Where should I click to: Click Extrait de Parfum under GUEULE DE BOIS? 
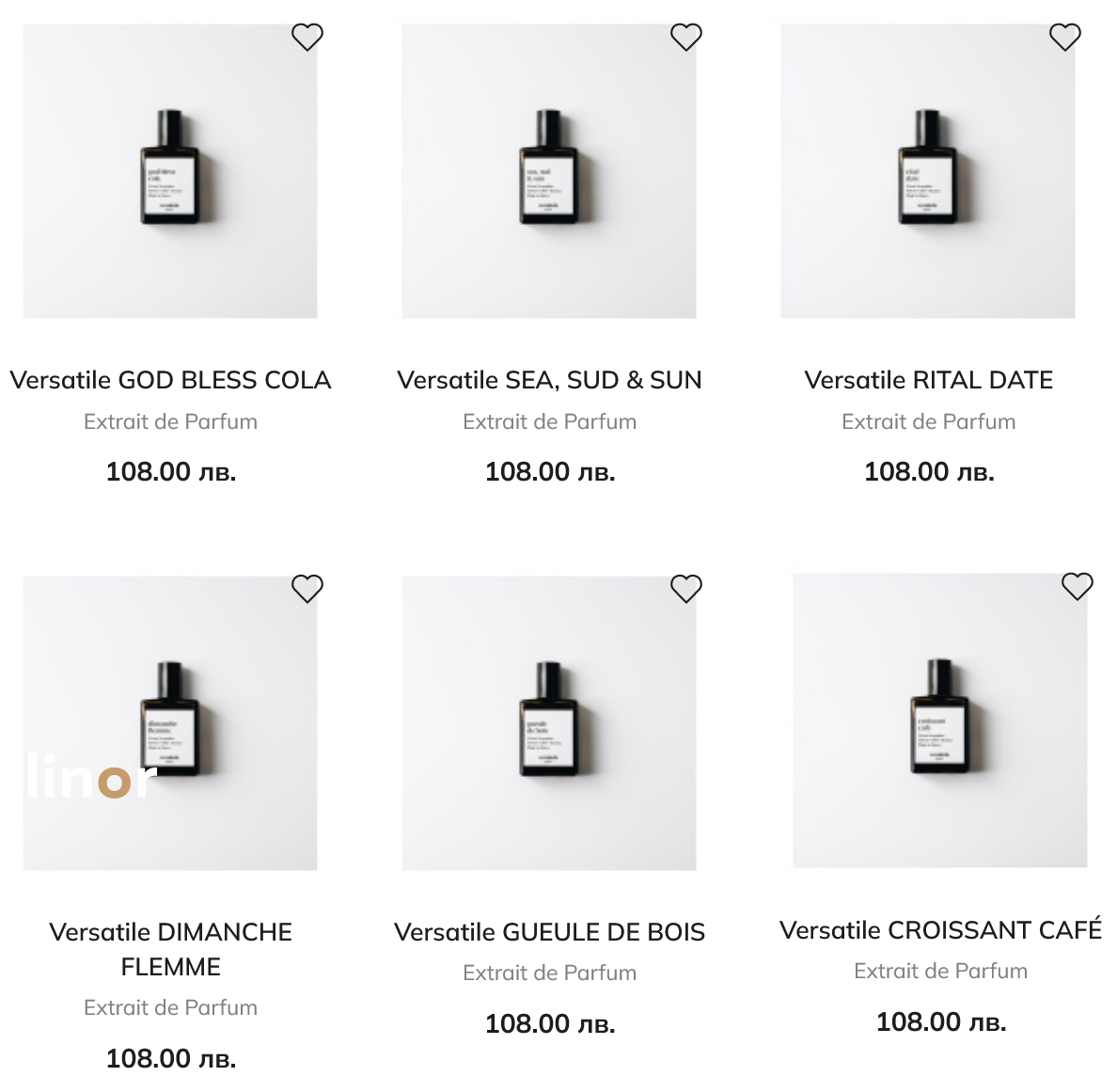549,973
